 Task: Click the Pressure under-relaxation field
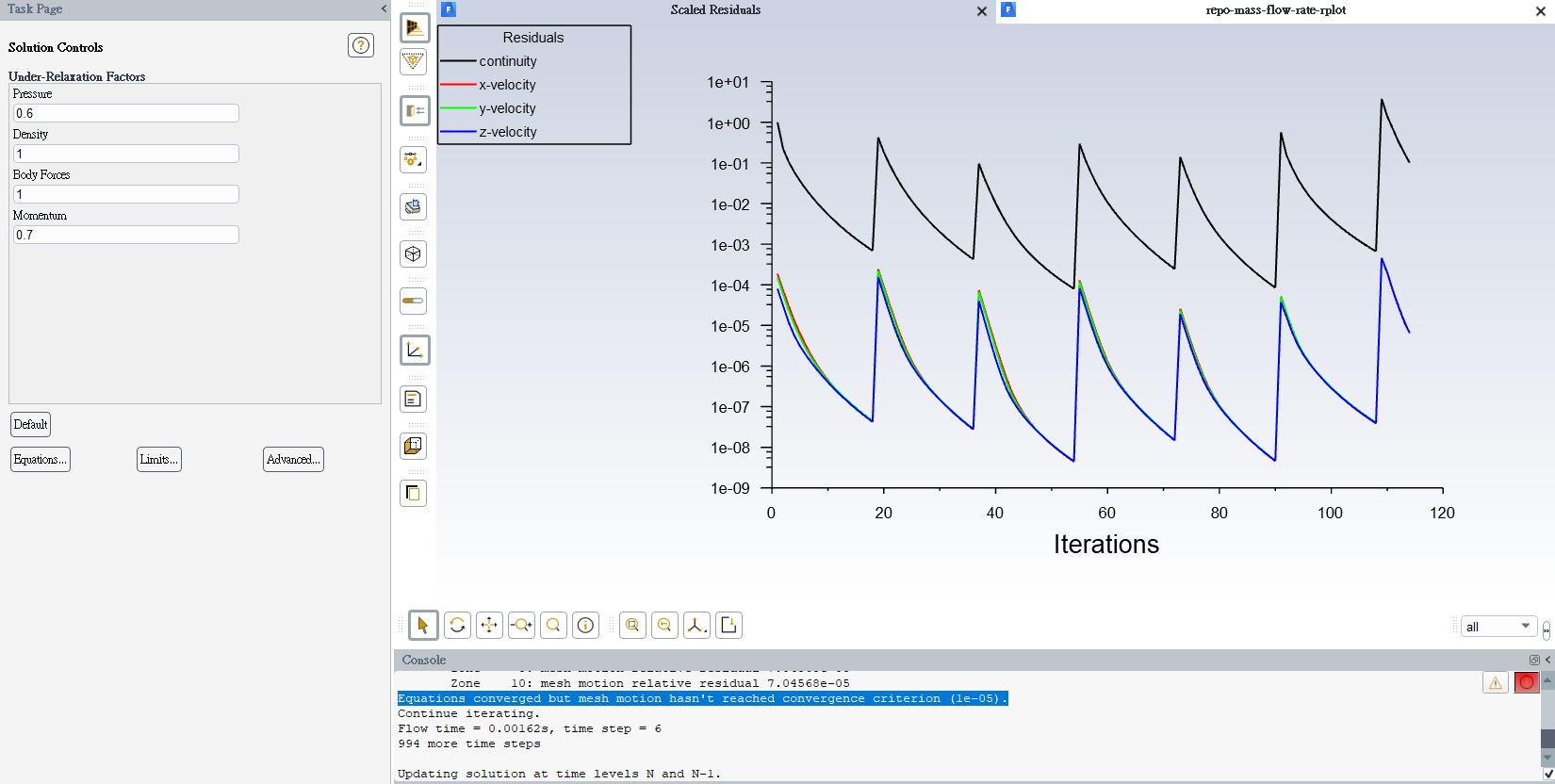tap(126, 113)
